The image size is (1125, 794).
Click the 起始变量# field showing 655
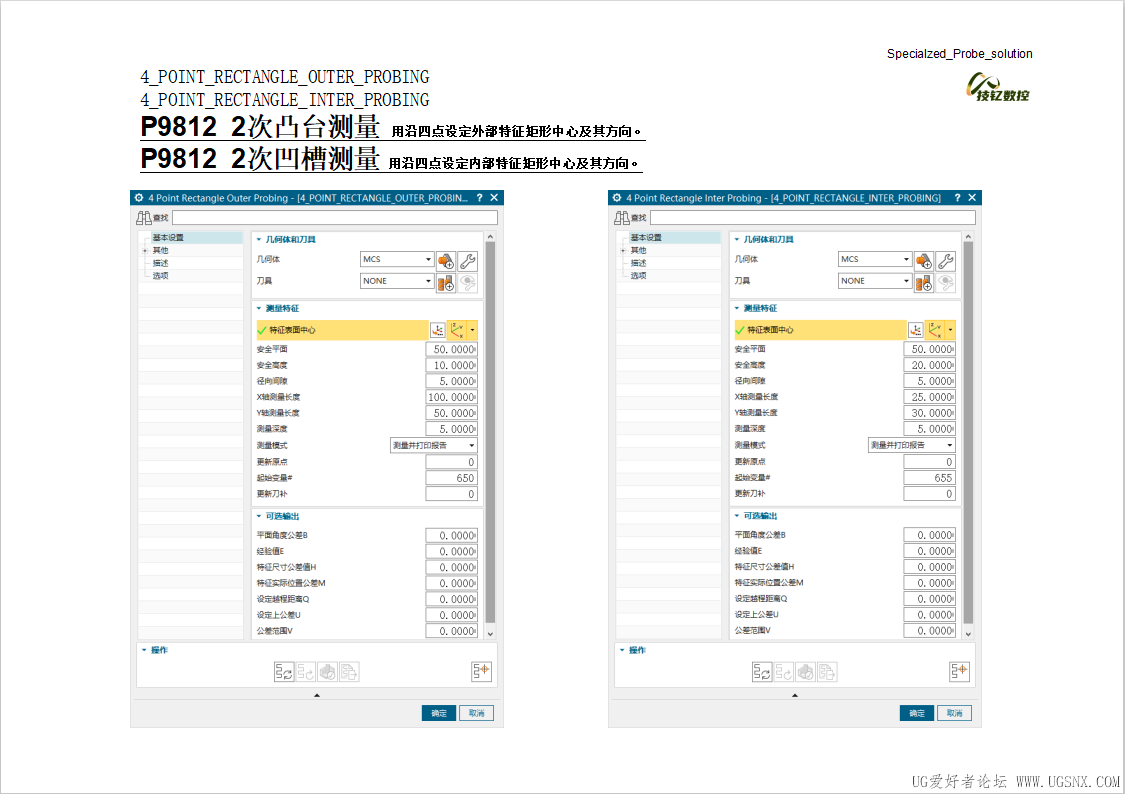coord(929,478)
